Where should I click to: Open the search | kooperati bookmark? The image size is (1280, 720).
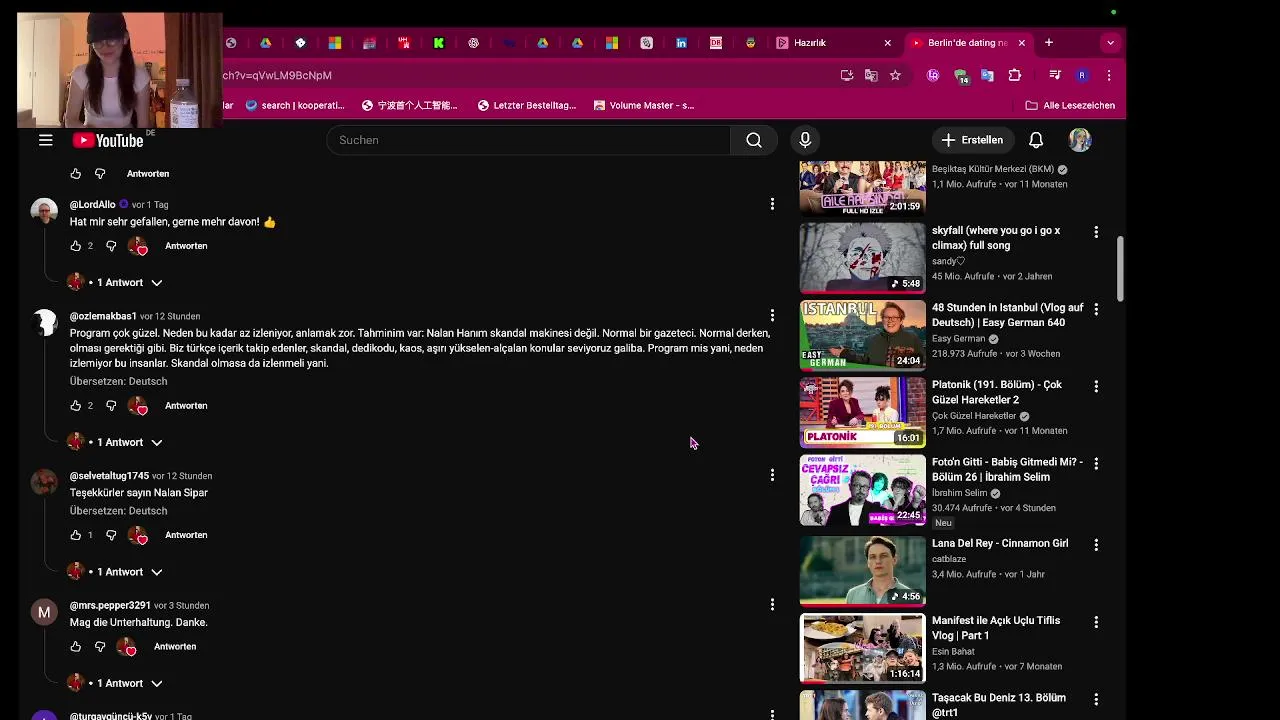[x=295, y=105]
